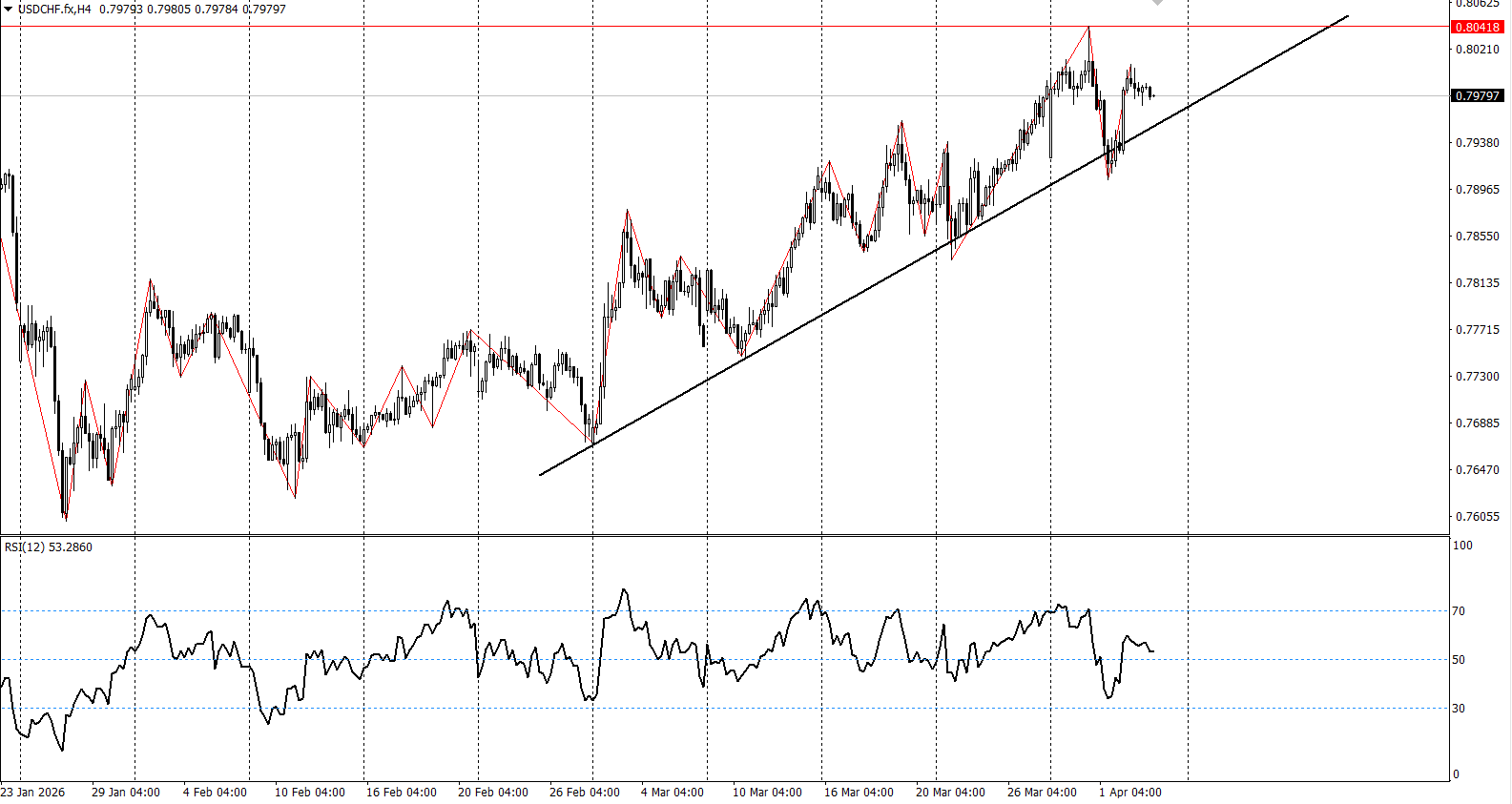1512x804 pixels.
Task: Open the chart menu arrow beside USDCHF.fx
Action: tap(8, 9)
